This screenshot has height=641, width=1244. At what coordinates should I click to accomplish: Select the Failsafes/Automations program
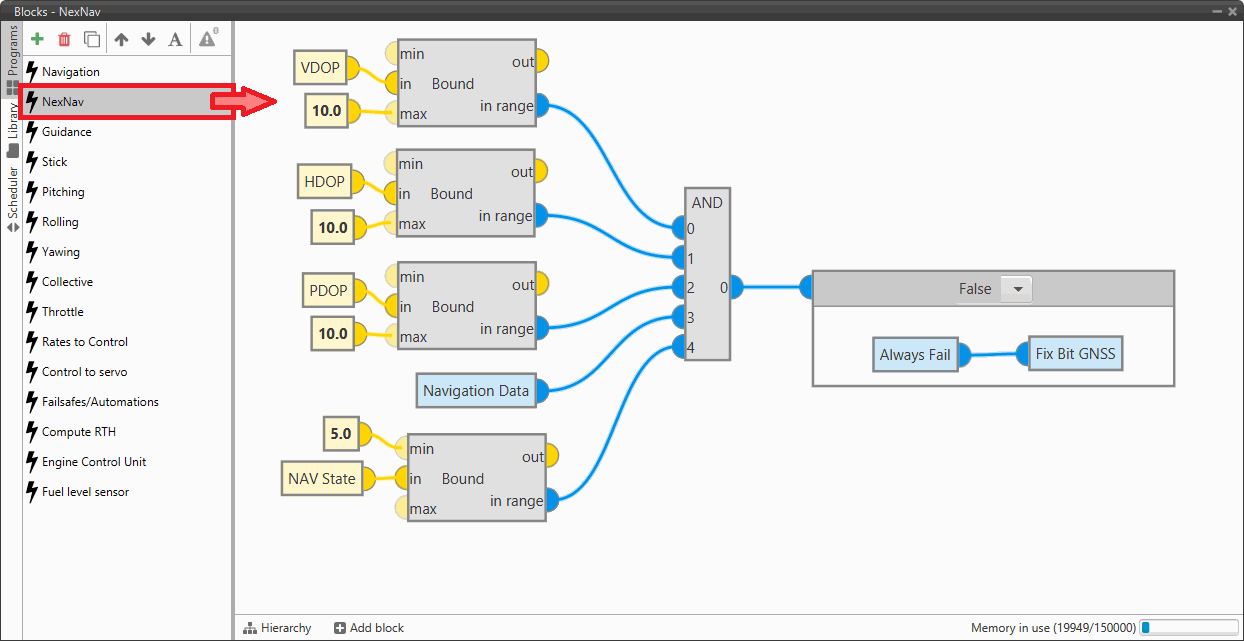click(x=100, y=402)
